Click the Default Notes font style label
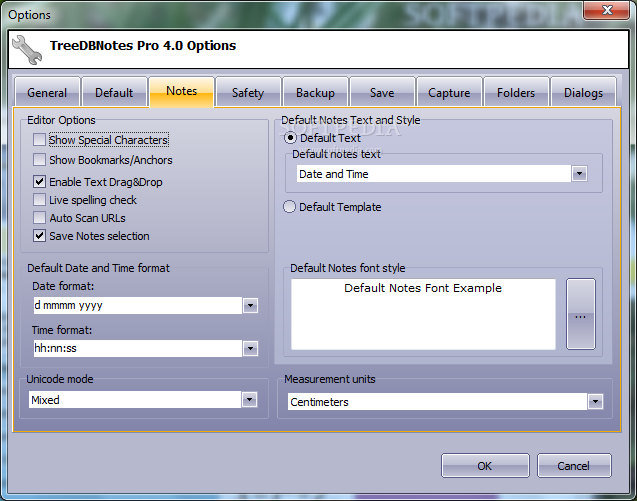 (x=348, y=268)
